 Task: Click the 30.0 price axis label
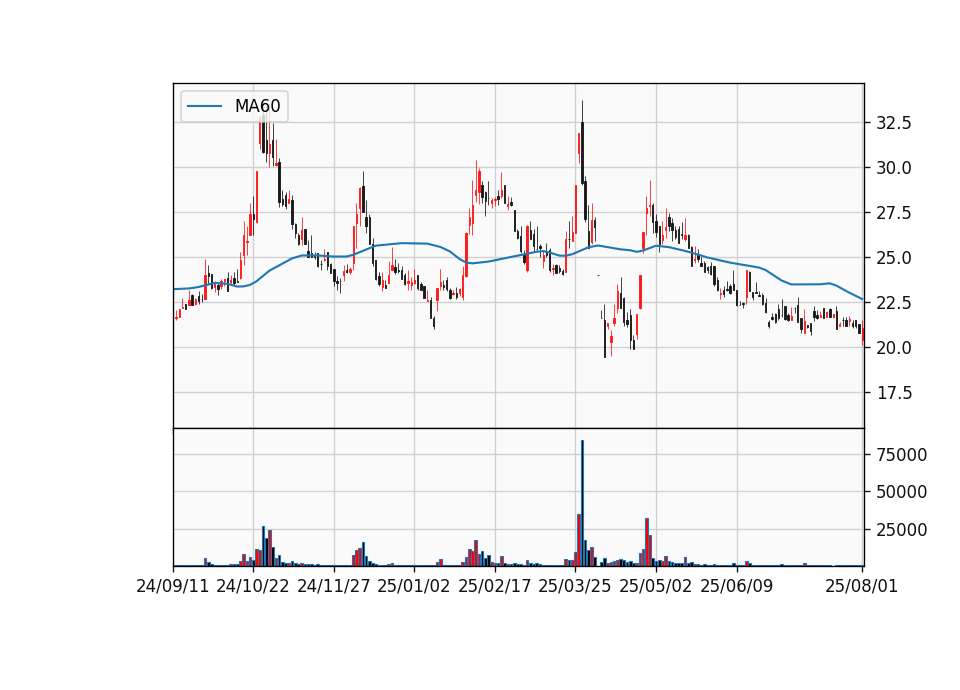coord(894,168)
